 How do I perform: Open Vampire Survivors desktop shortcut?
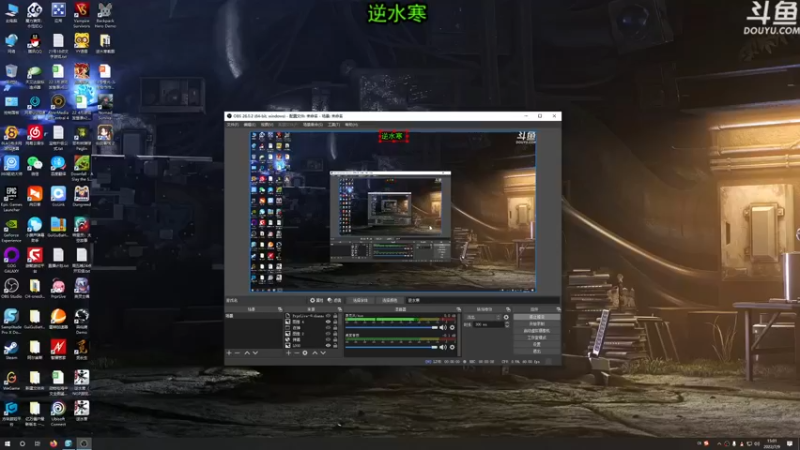[82, 14]
